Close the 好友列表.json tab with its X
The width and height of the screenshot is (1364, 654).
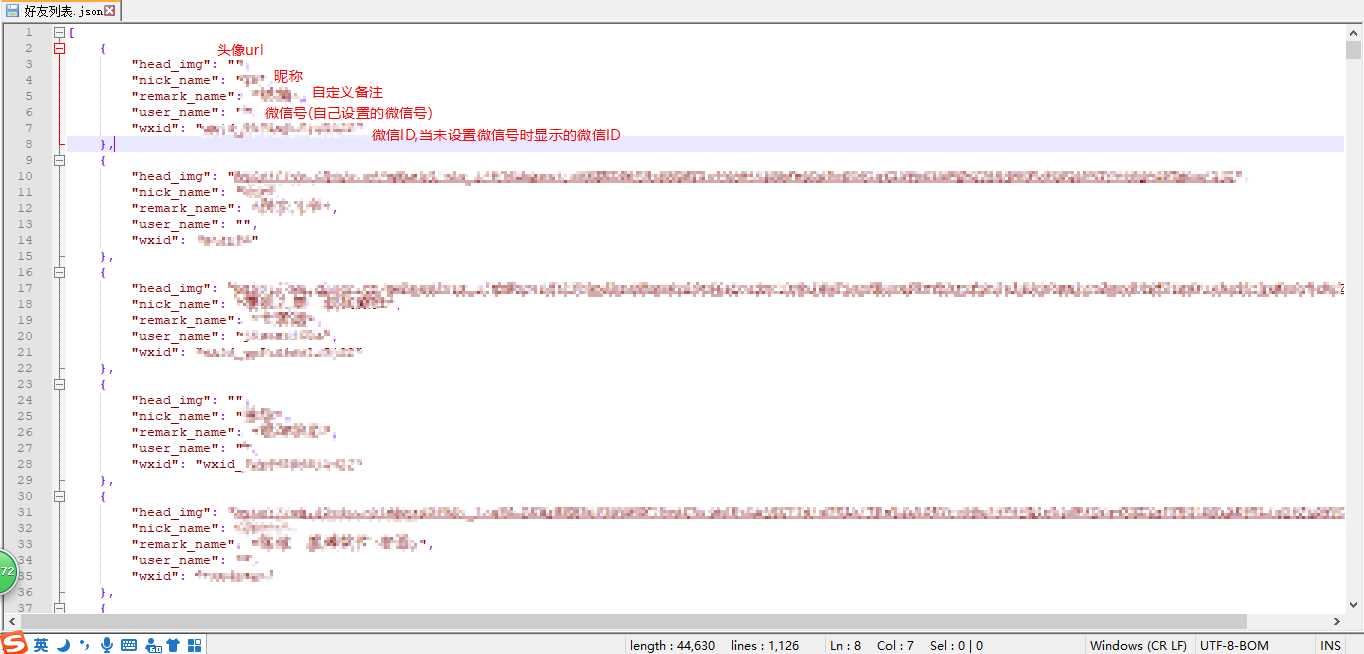click(109, 11)
